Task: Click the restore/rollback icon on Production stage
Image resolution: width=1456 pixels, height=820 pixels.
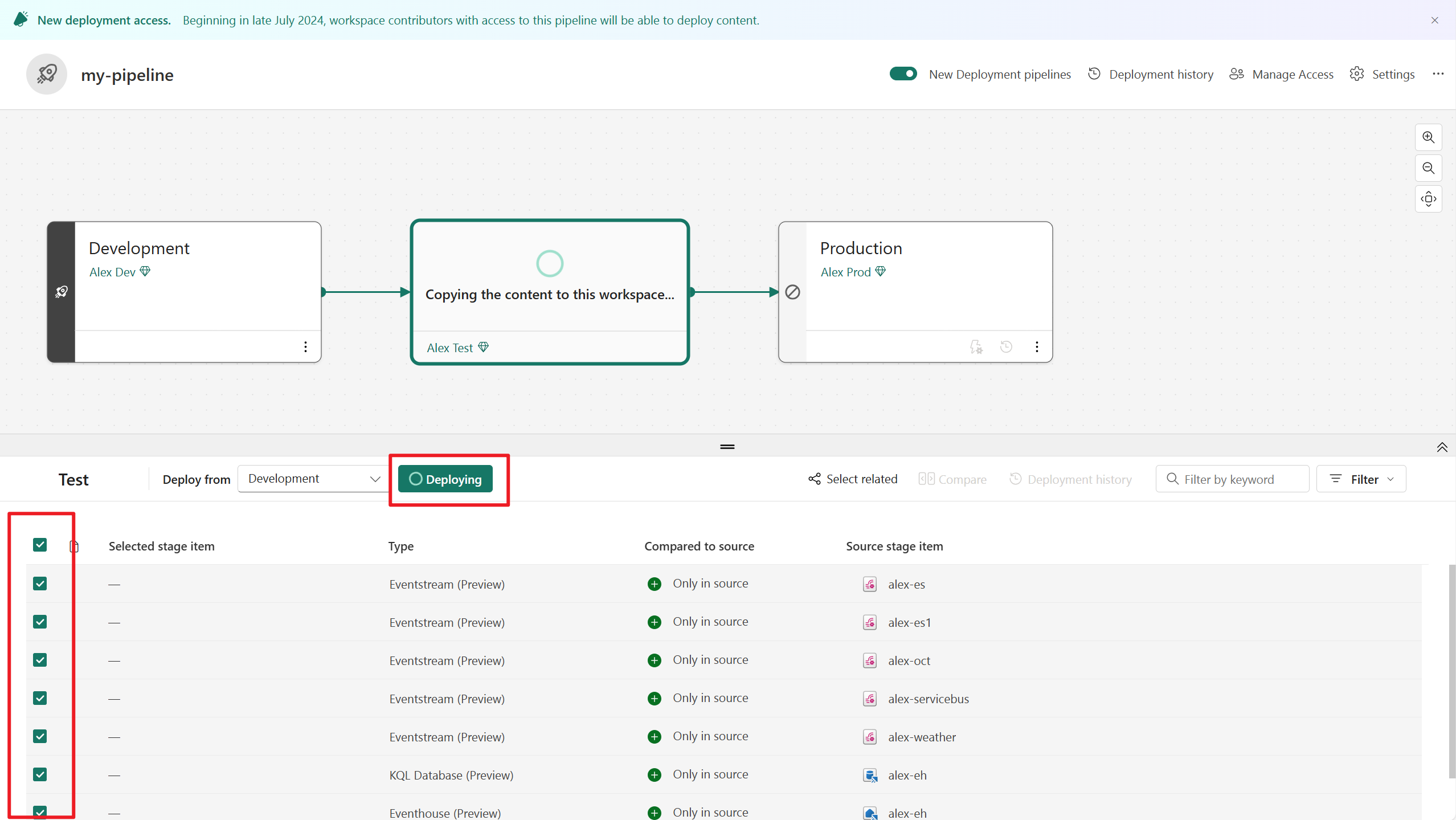Action: pos(1006,346)
